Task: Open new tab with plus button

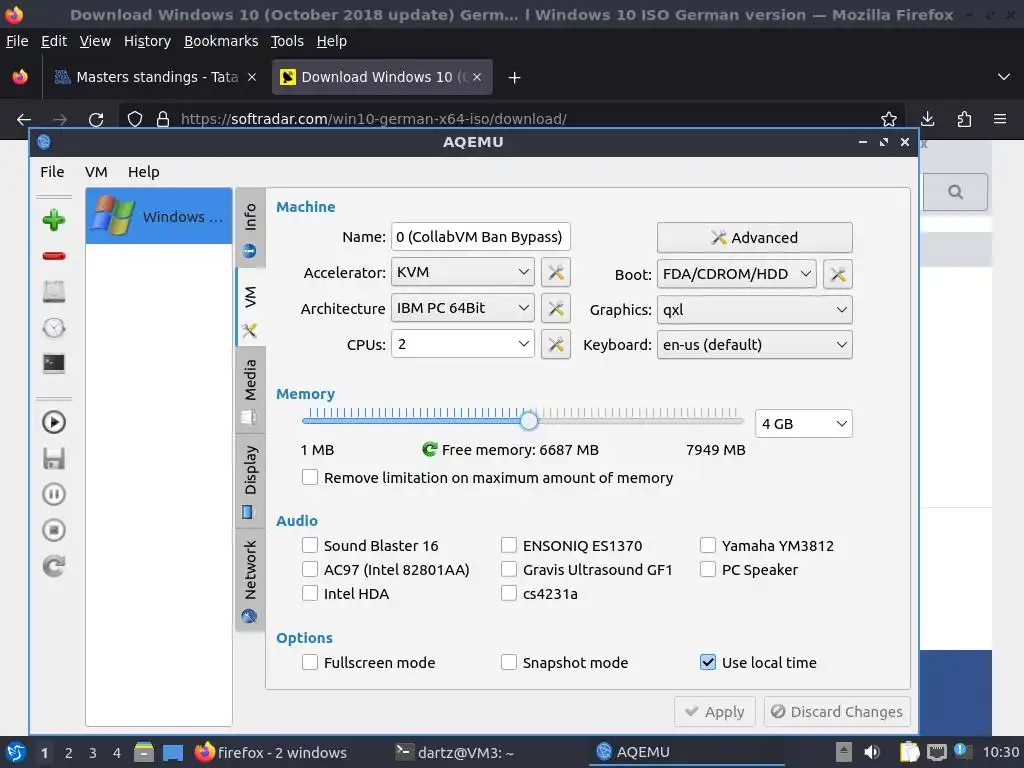Action: [x=515, y=78]
